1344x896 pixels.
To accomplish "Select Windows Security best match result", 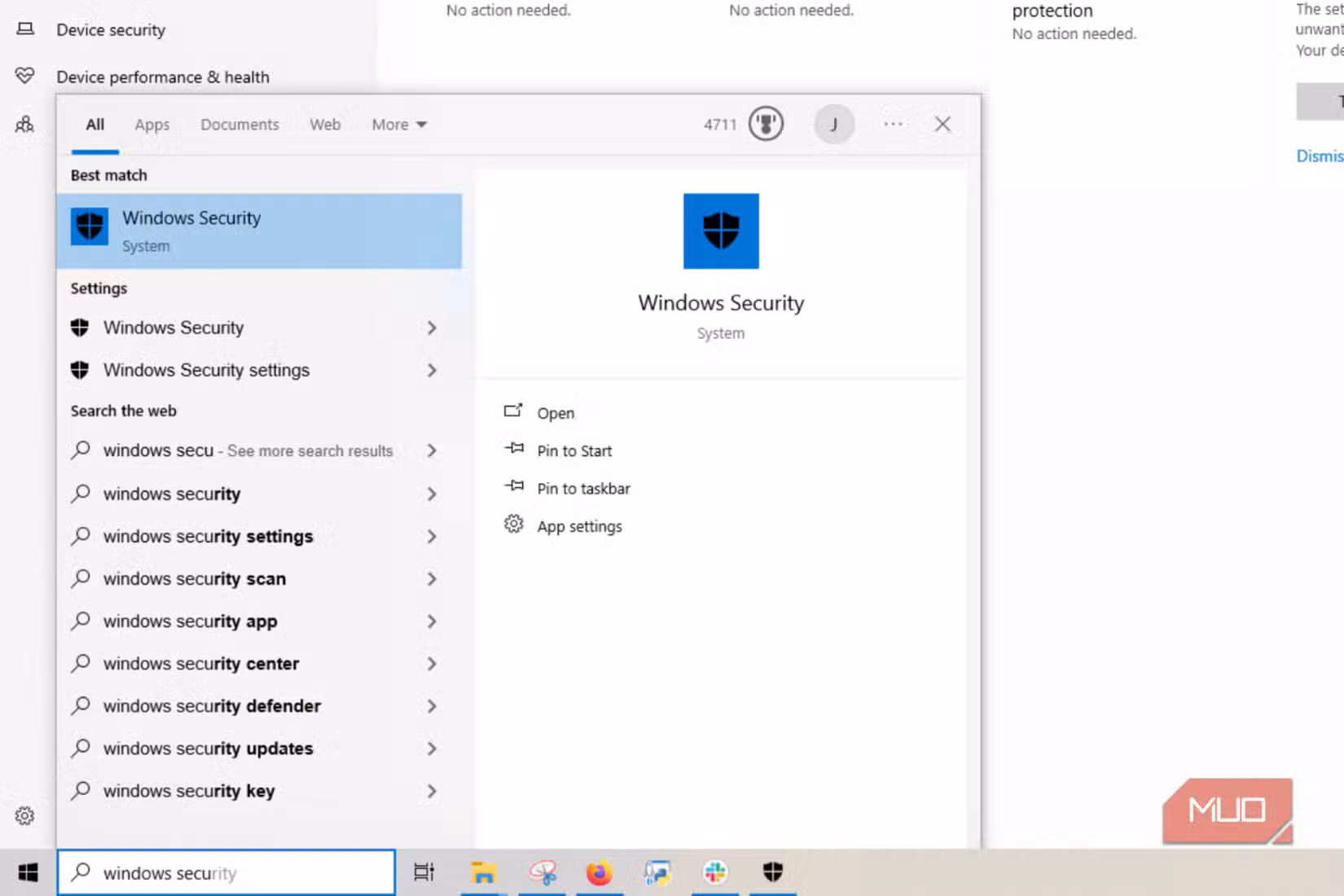I will coord(259,231).
